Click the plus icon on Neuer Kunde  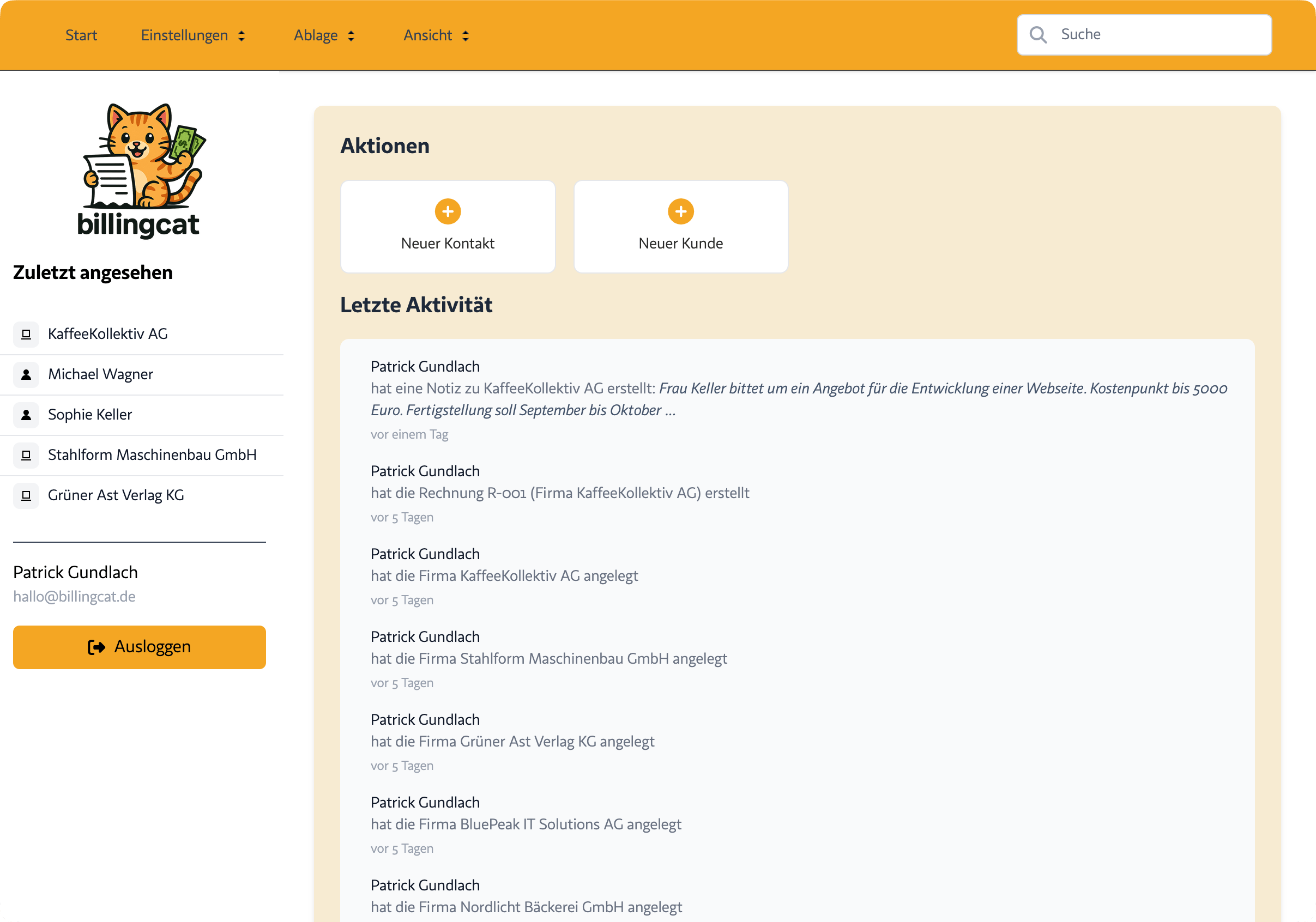[680, 211]
